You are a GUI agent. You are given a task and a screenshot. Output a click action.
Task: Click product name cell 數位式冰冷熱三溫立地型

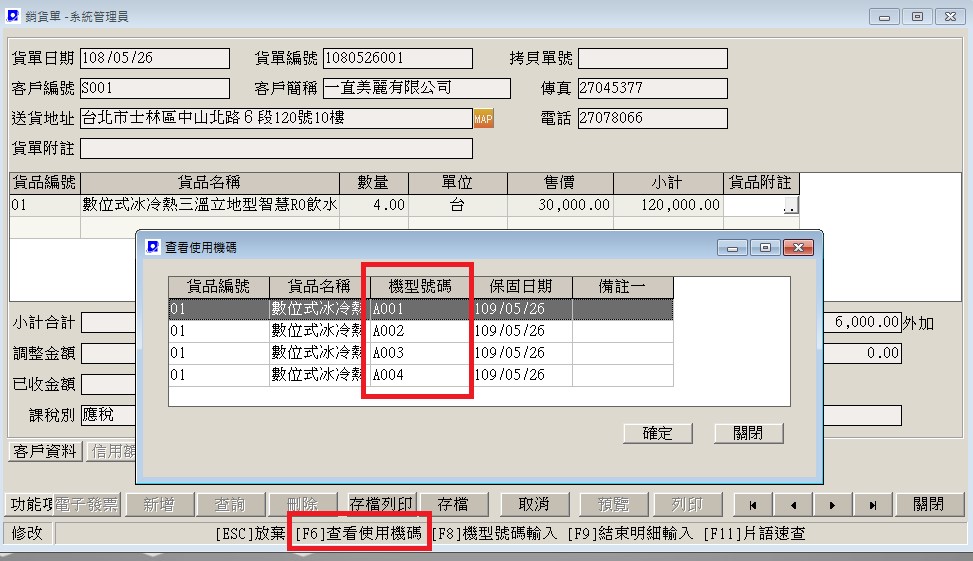(x=210, y=205)
